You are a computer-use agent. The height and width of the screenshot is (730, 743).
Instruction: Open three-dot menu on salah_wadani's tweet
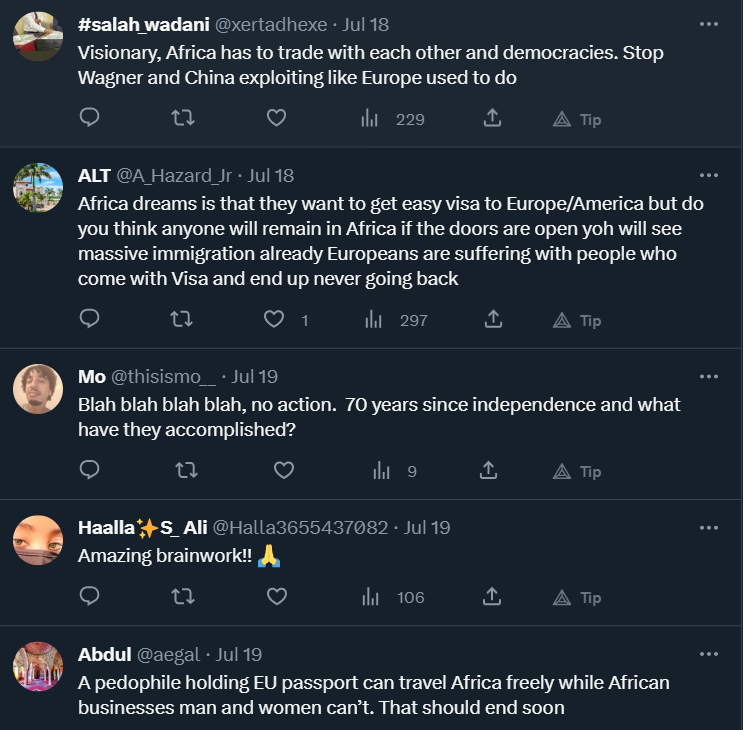point(709,24)
